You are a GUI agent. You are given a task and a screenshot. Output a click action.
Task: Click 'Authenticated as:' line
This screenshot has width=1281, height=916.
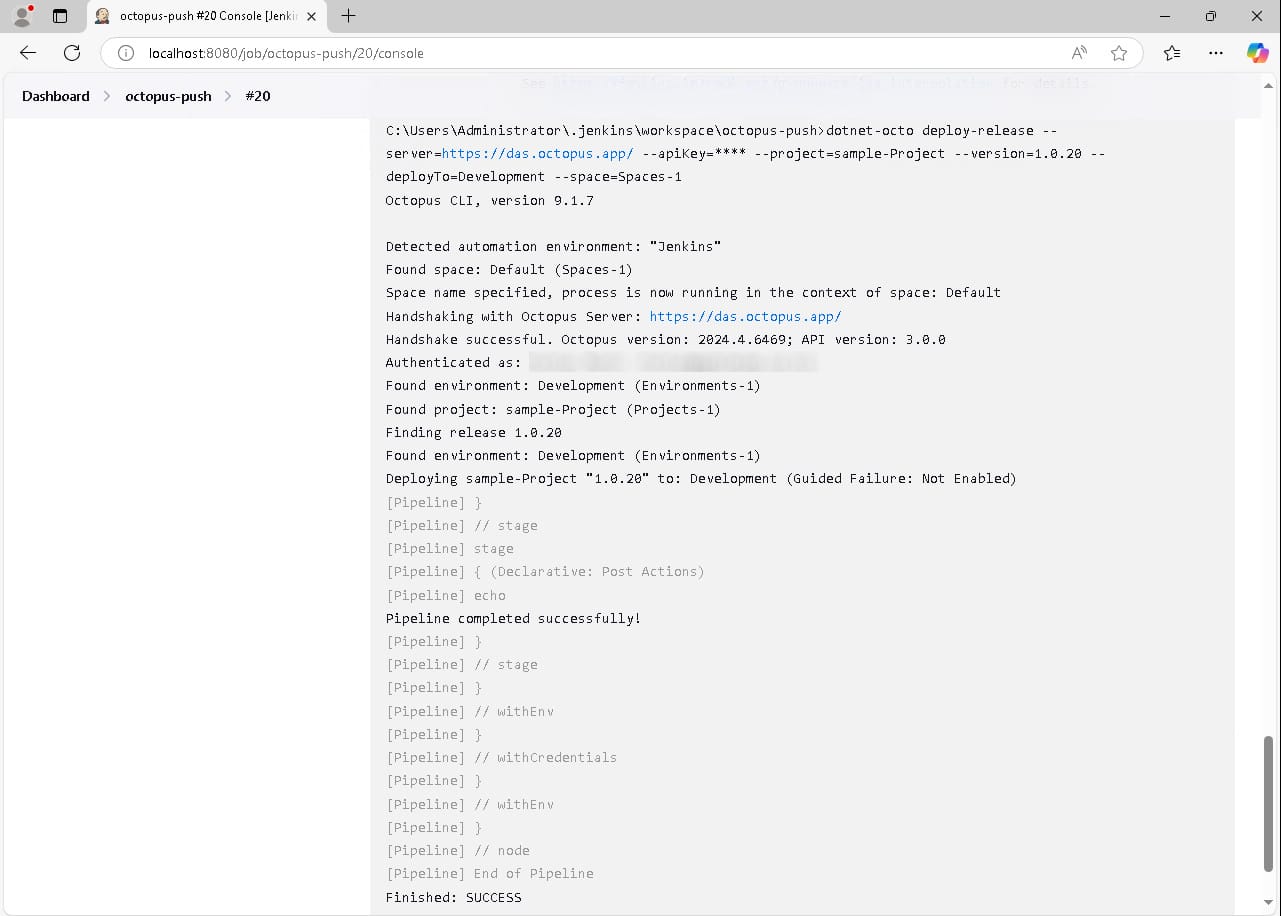point(453,362)
